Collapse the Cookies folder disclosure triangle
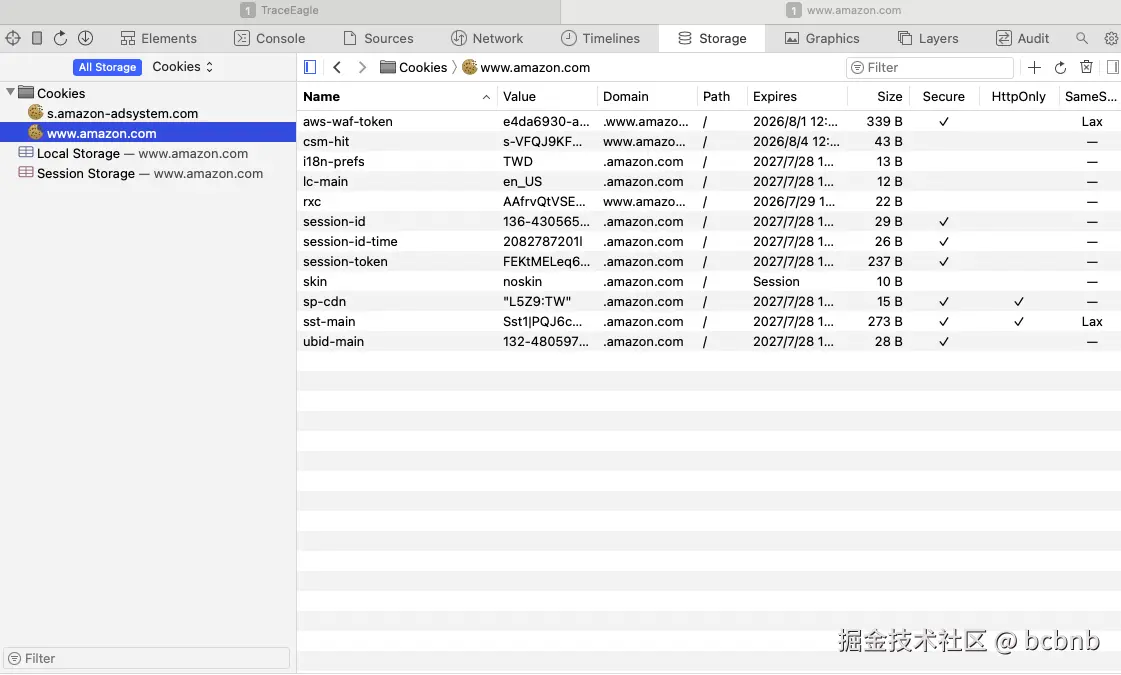This screenshot has height=675, width=1121. (10, 92)
